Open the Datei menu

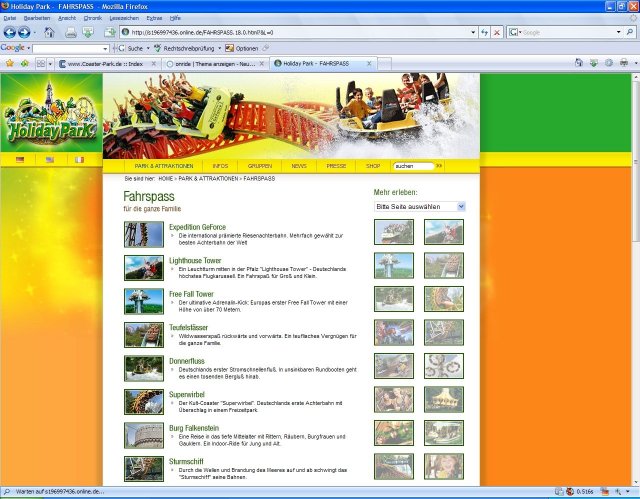(10, 18)
